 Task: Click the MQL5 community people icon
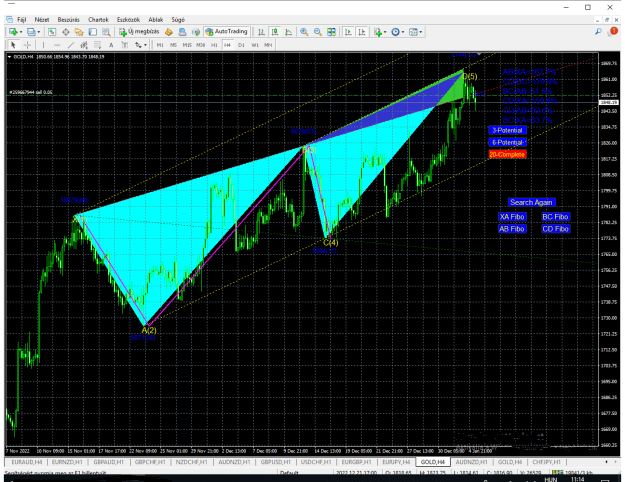[x=182, y=32]
